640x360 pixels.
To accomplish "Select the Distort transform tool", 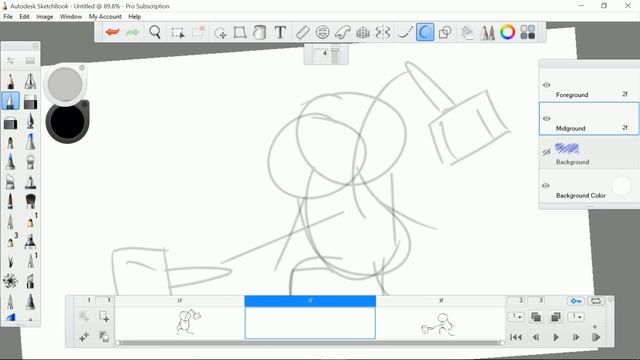I will click(x=240, y=32).
